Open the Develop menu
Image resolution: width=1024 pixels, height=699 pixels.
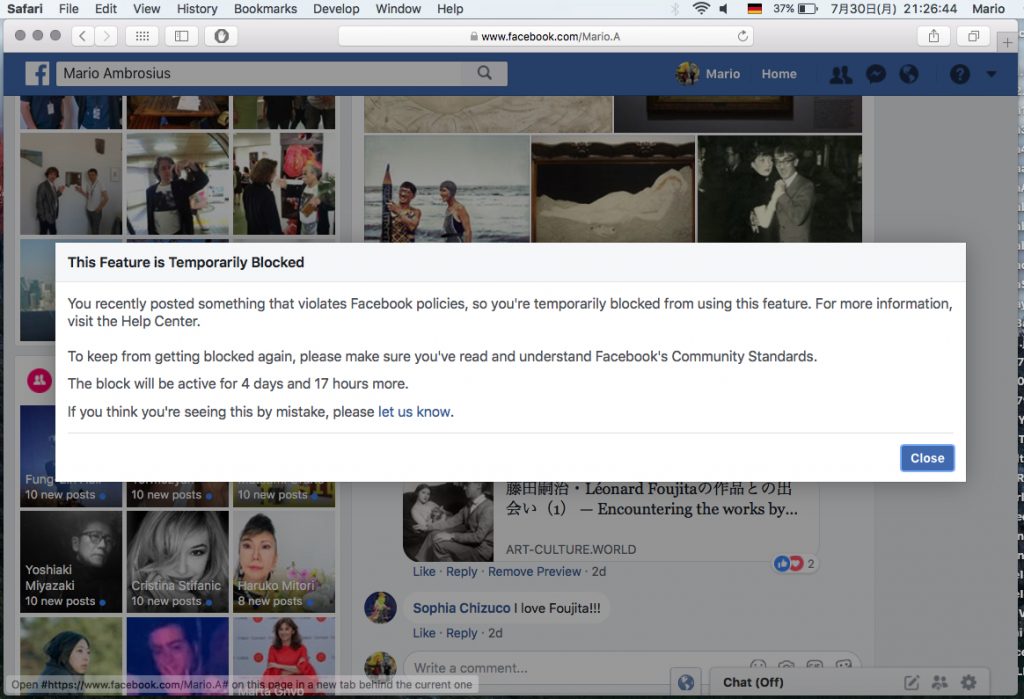[x=336, y=8]
